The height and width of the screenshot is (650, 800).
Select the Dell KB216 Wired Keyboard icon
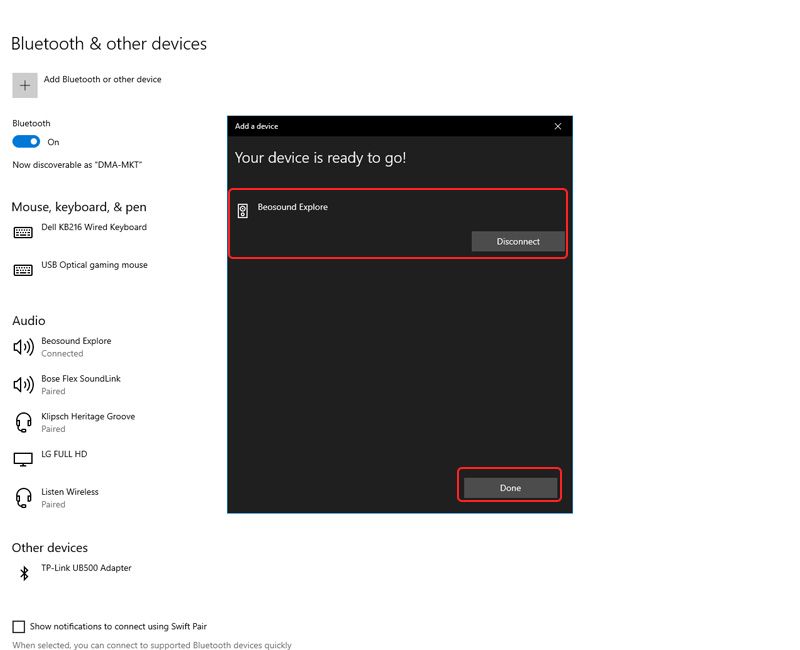(23, 233)
